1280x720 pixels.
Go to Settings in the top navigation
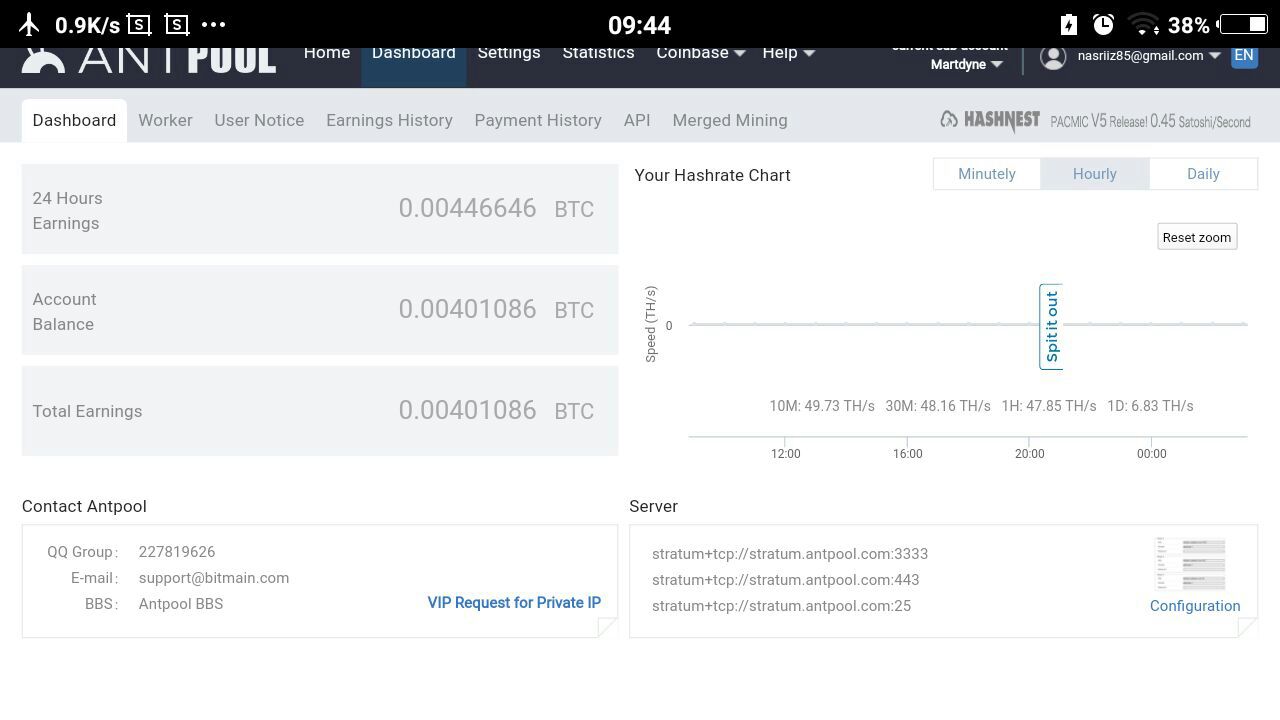pos(509,53)
